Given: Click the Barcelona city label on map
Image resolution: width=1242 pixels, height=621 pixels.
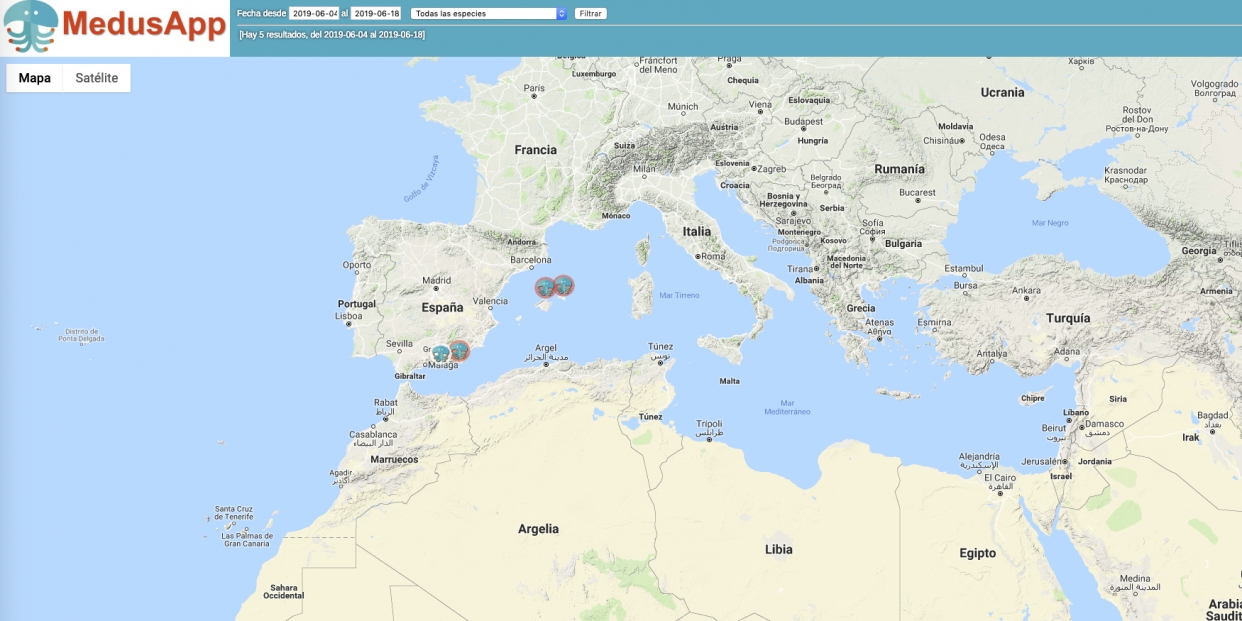Looking at the screenshot, I should pos(531,260).
